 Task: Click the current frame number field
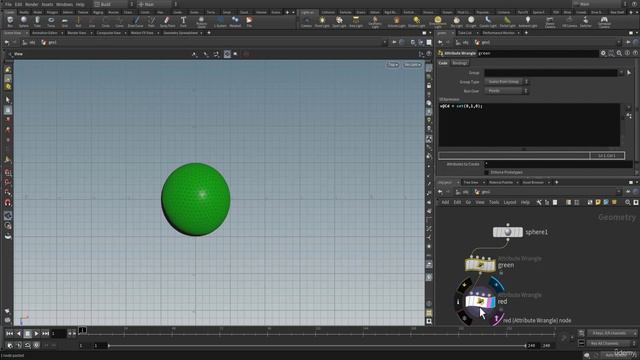click(x=58, y=334)
